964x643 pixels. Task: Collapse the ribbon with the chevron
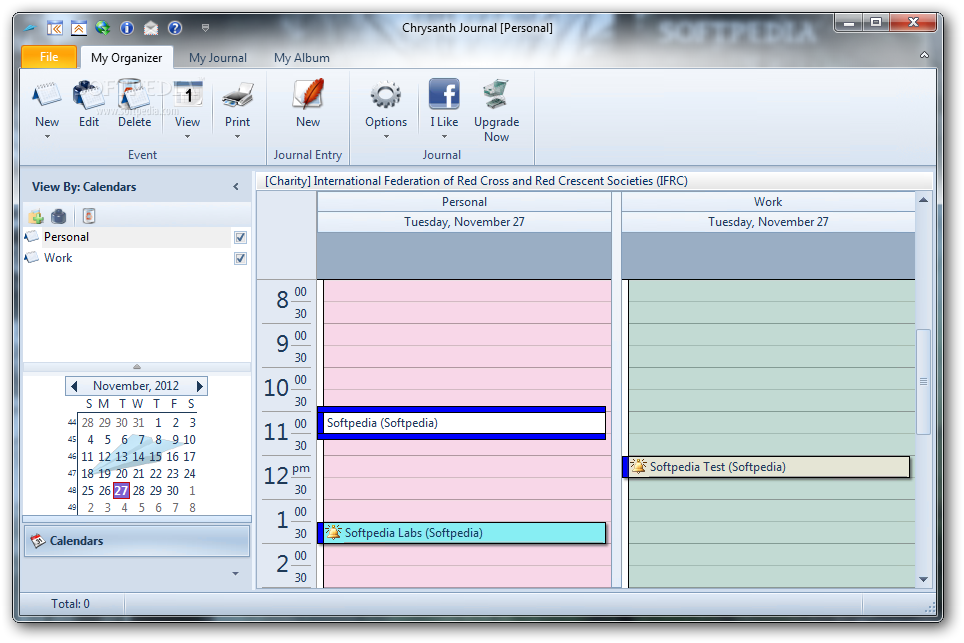point(924,55)
